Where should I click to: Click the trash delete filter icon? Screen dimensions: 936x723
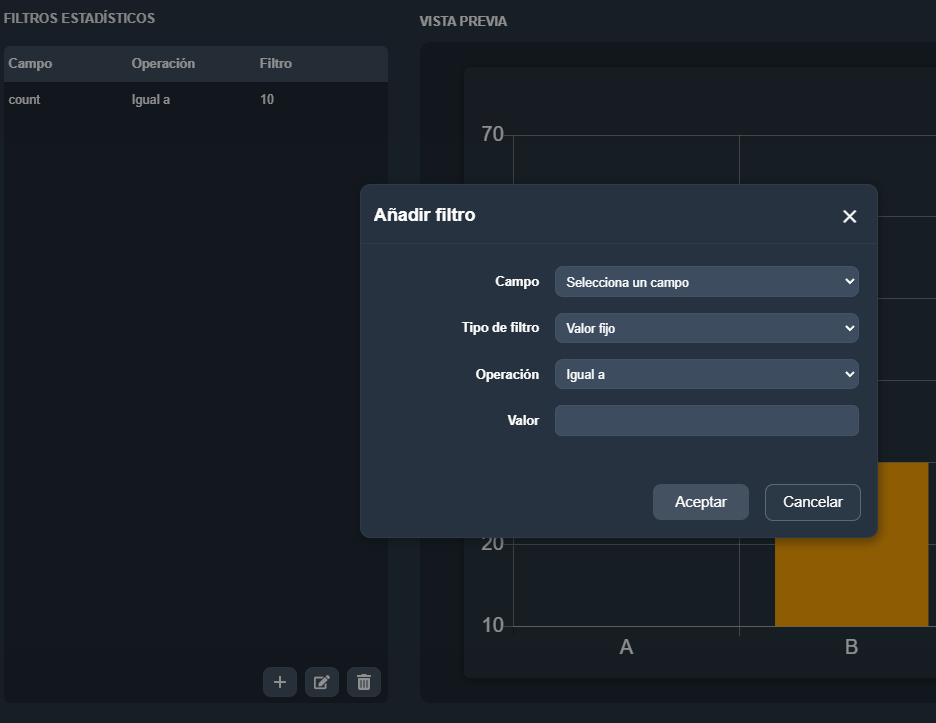[364, 682]
